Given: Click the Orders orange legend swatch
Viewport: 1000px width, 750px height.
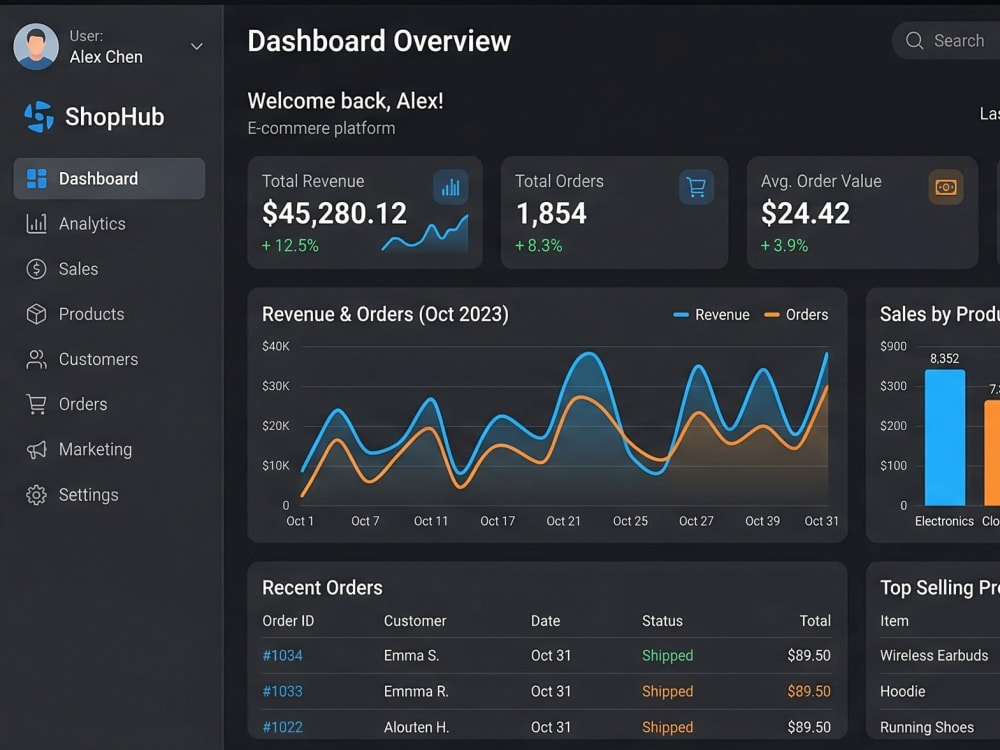Looking at the screenshot, I should (x=772, y=314).
